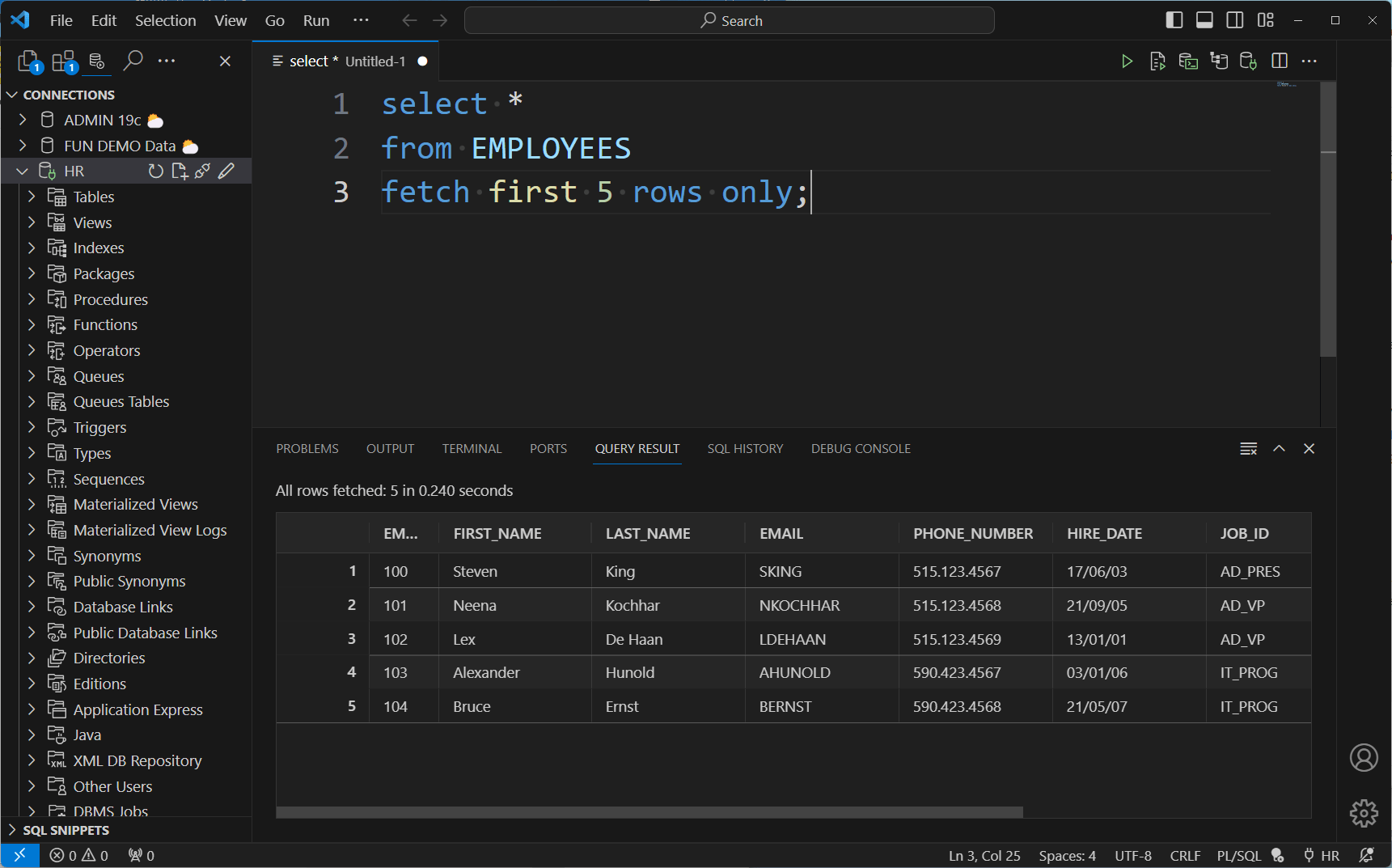Switch to the TERMINAL tab
The width and height of the screenshot is (1392, 868).
472,449
